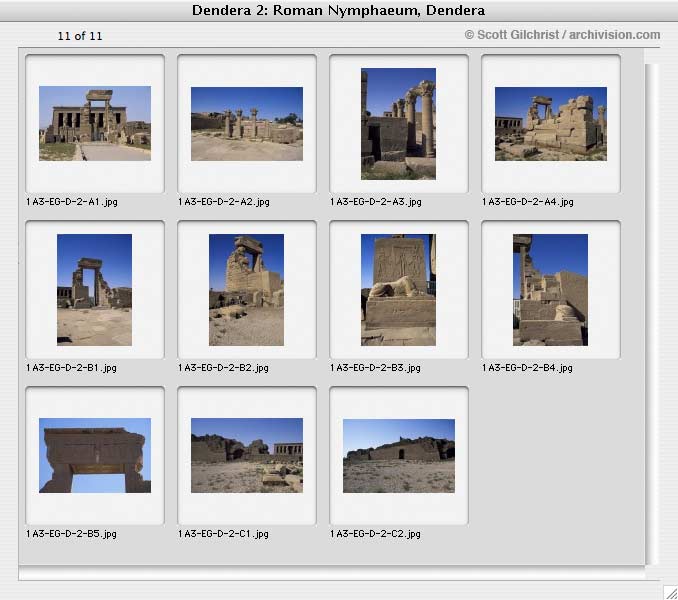Click the vertical scrollbar track
678x600 pixels.
(x=652, y=313)
